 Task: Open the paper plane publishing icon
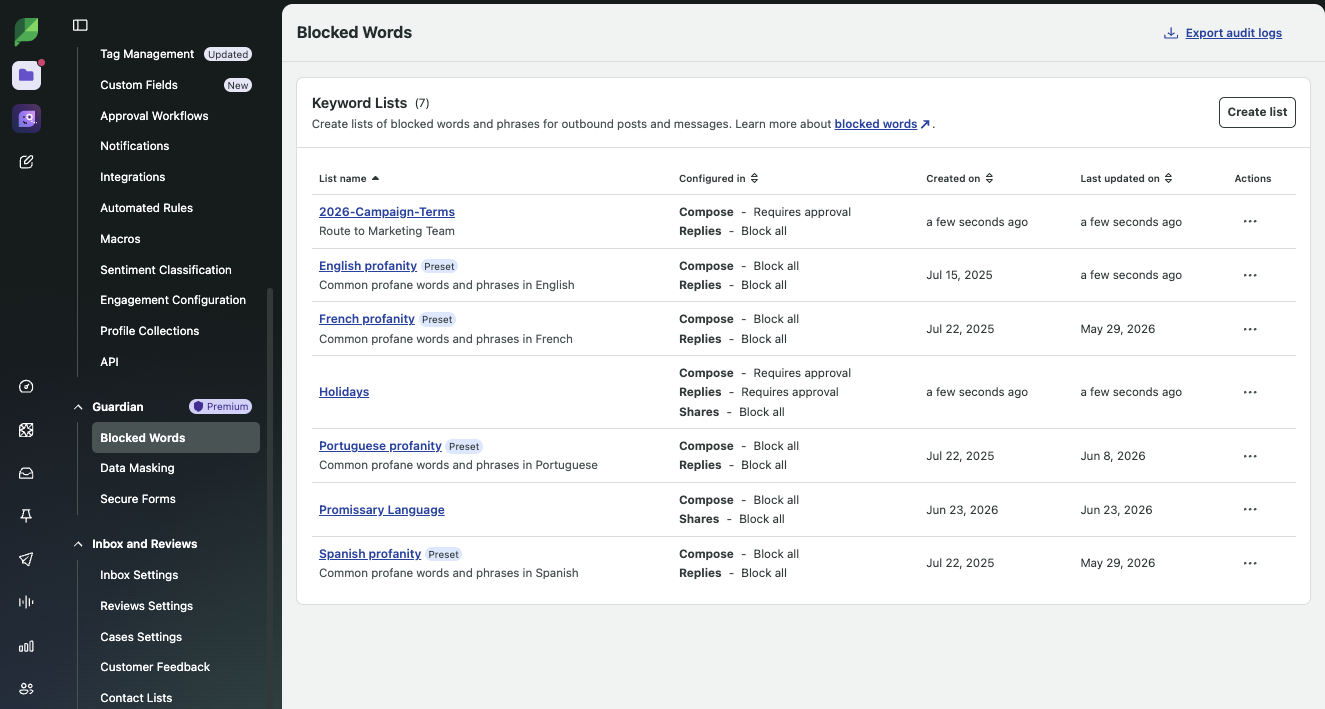[x=26, y=559]
